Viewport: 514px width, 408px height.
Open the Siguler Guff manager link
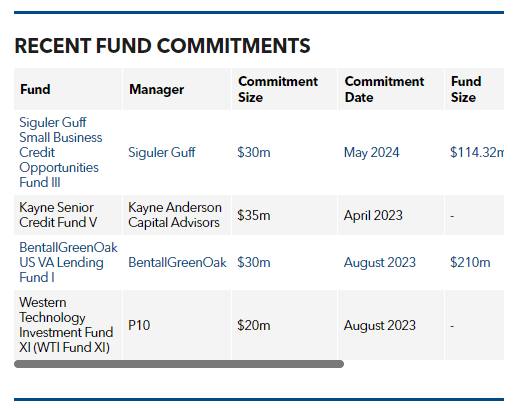pyautogui.click(x=162, y=152)
